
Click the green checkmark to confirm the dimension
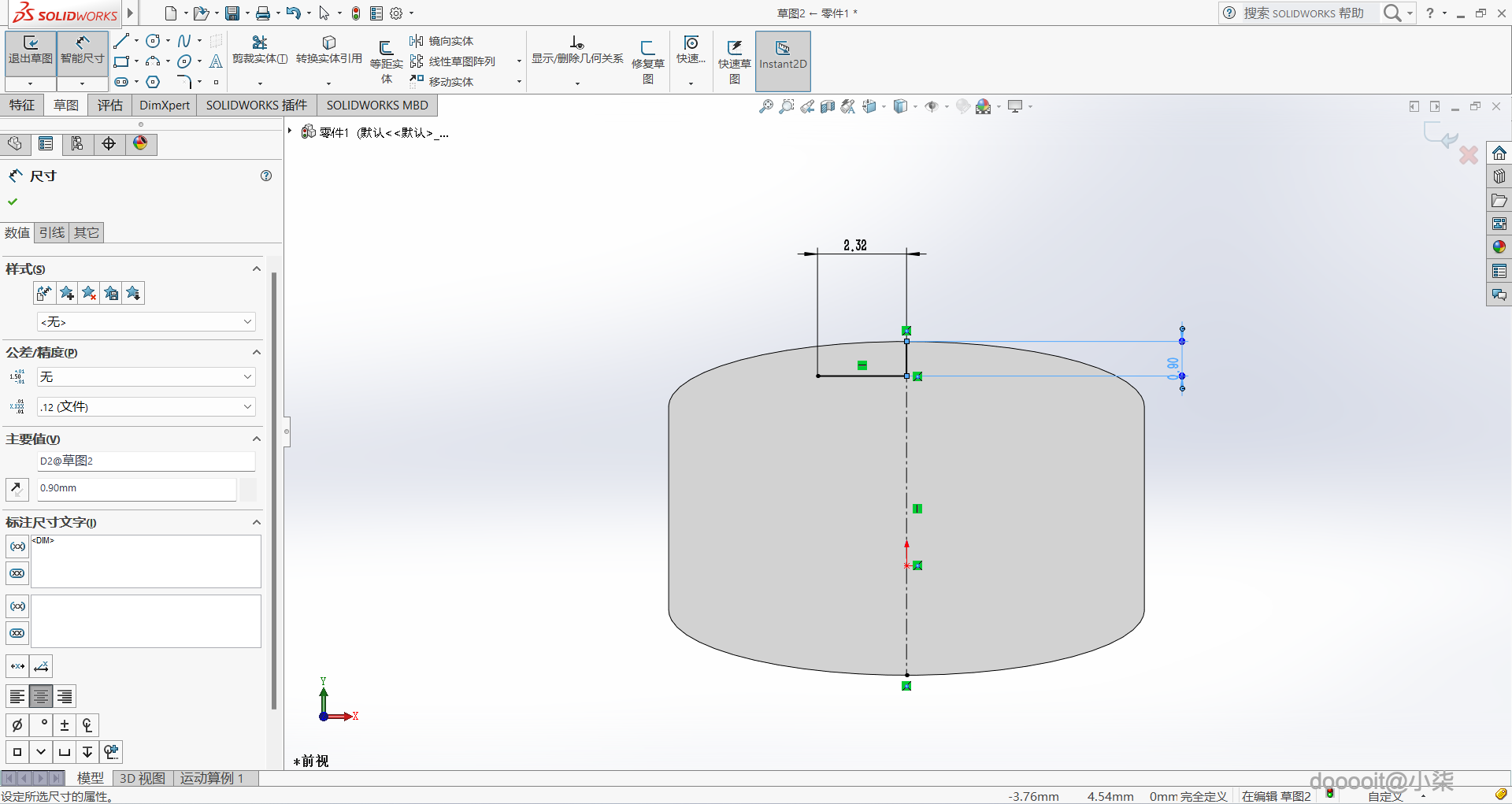tap(13, 202)
